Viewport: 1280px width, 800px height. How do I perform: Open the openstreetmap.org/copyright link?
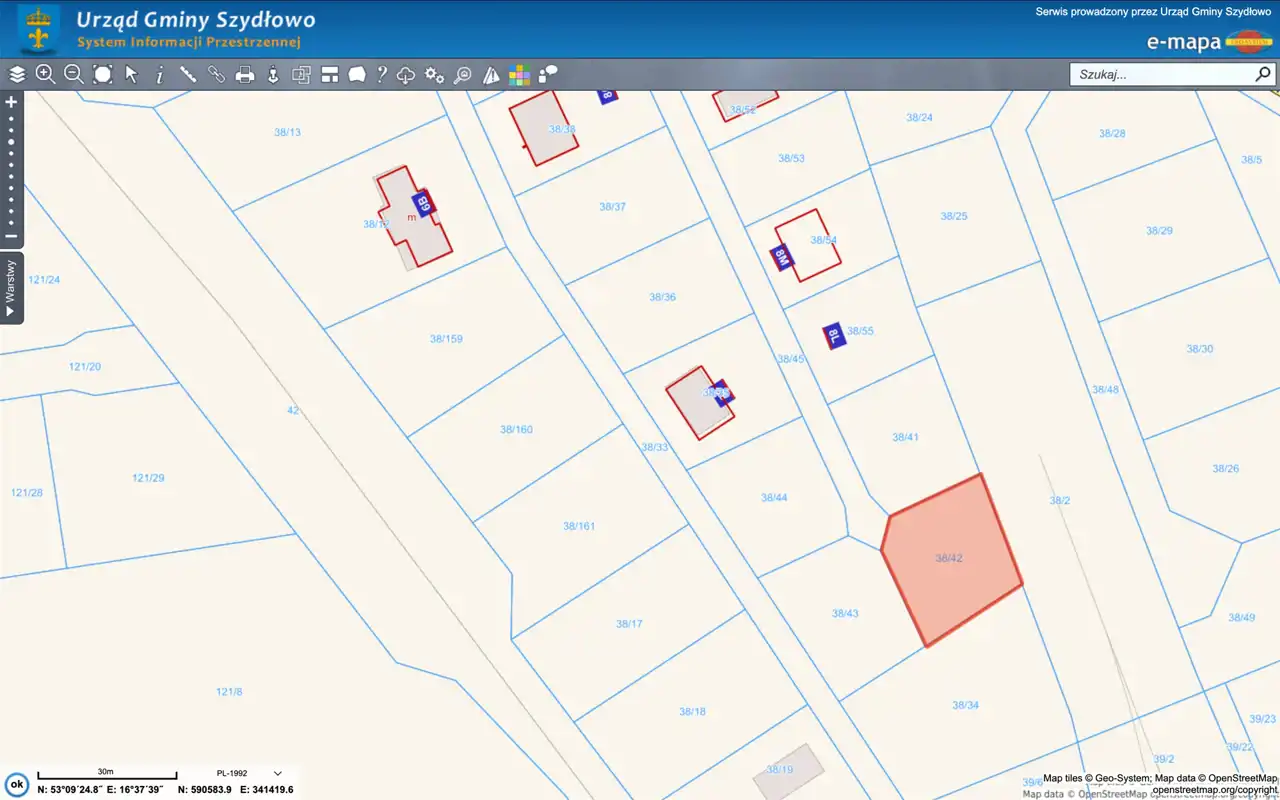pos(1214,790)
